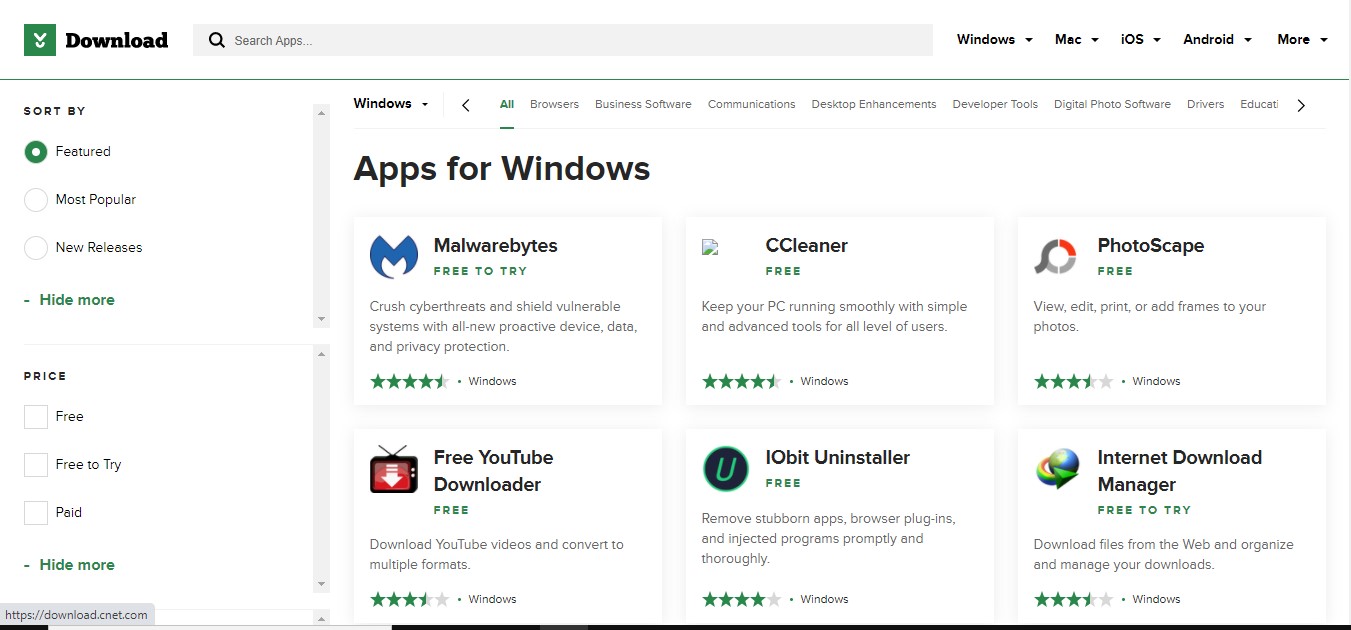The width and height of the screenshot is (1351, 630).
Task: Click CCleaner star rating
Action: pyautogui.click(x=741, y=381)
